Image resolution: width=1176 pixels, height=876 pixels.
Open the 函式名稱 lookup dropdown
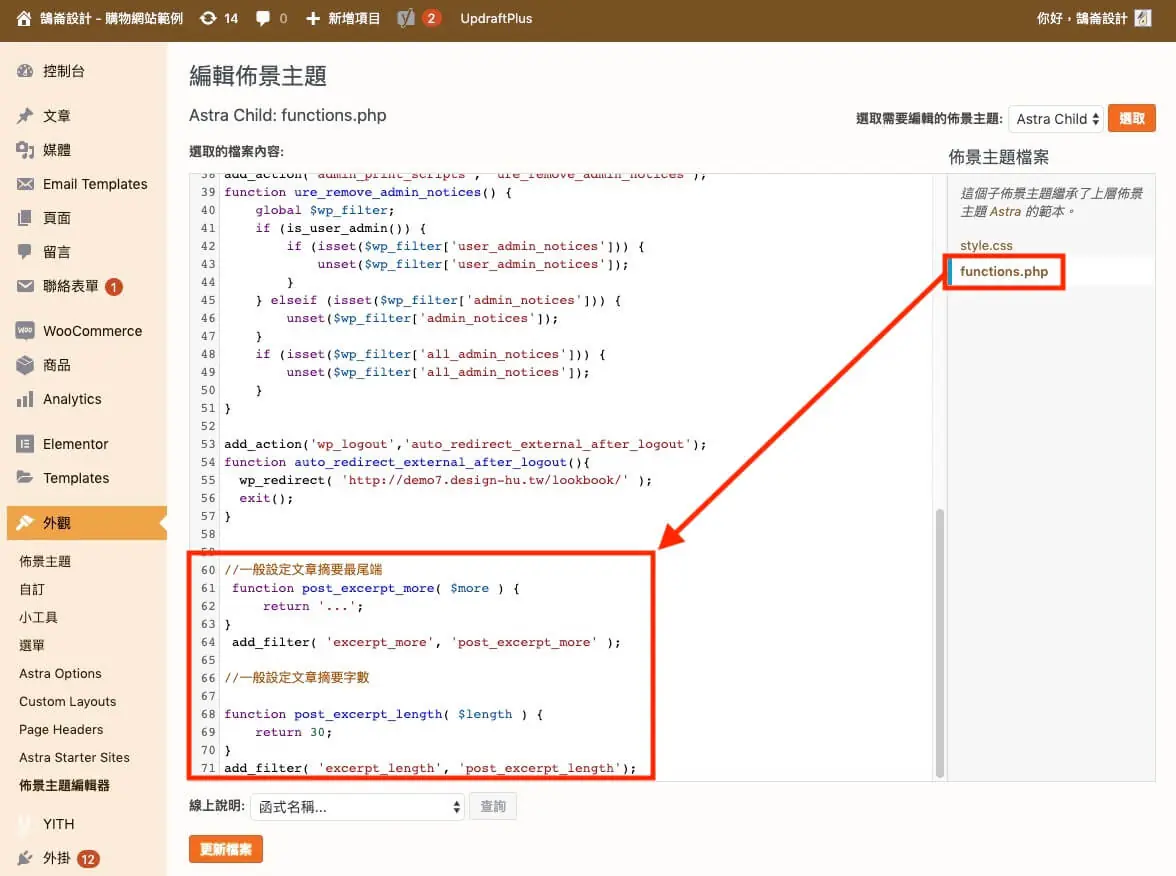pos(358,807)
